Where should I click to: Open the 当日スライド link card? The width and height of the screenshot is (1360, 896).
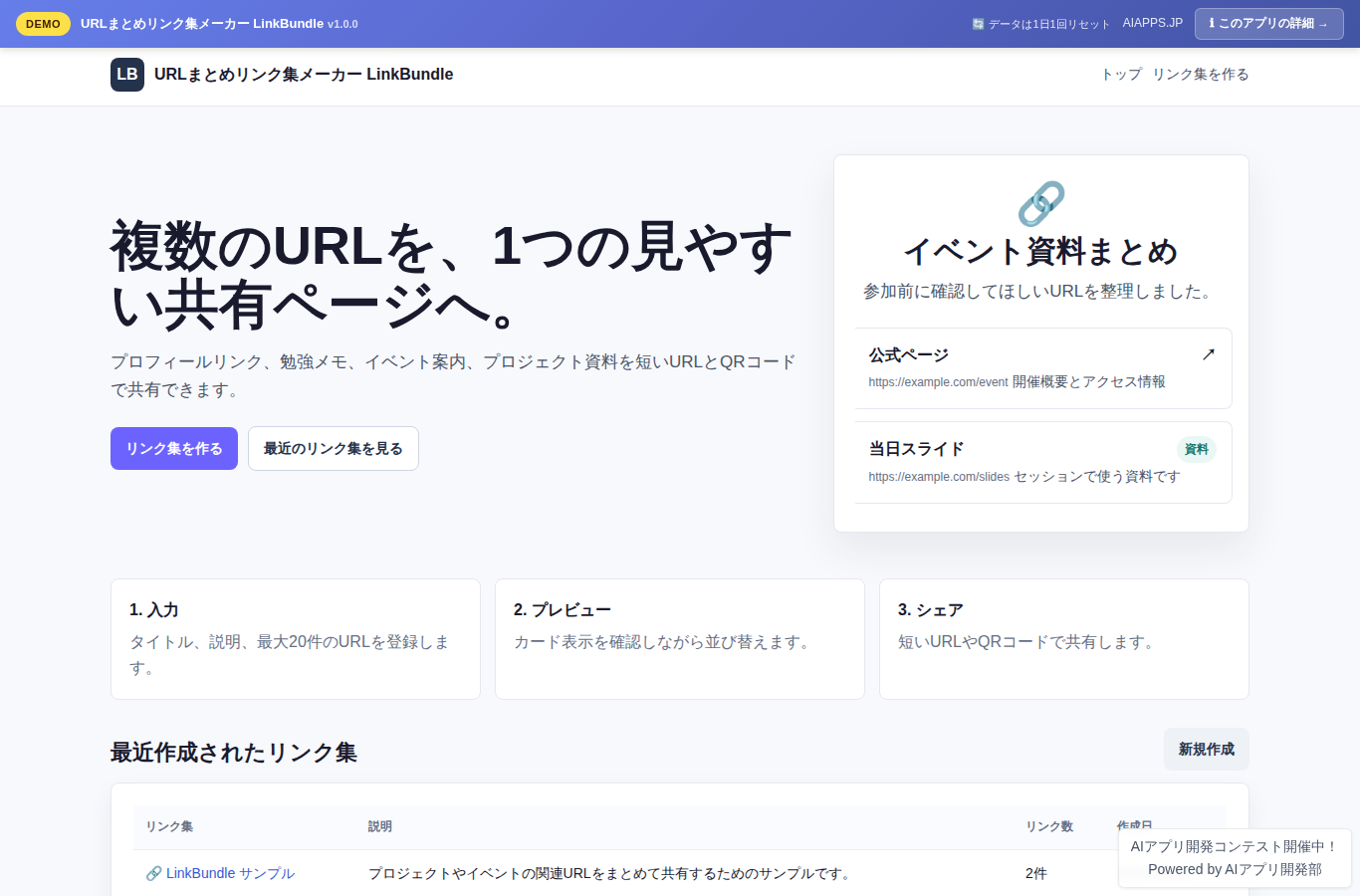pos(1042,463)
